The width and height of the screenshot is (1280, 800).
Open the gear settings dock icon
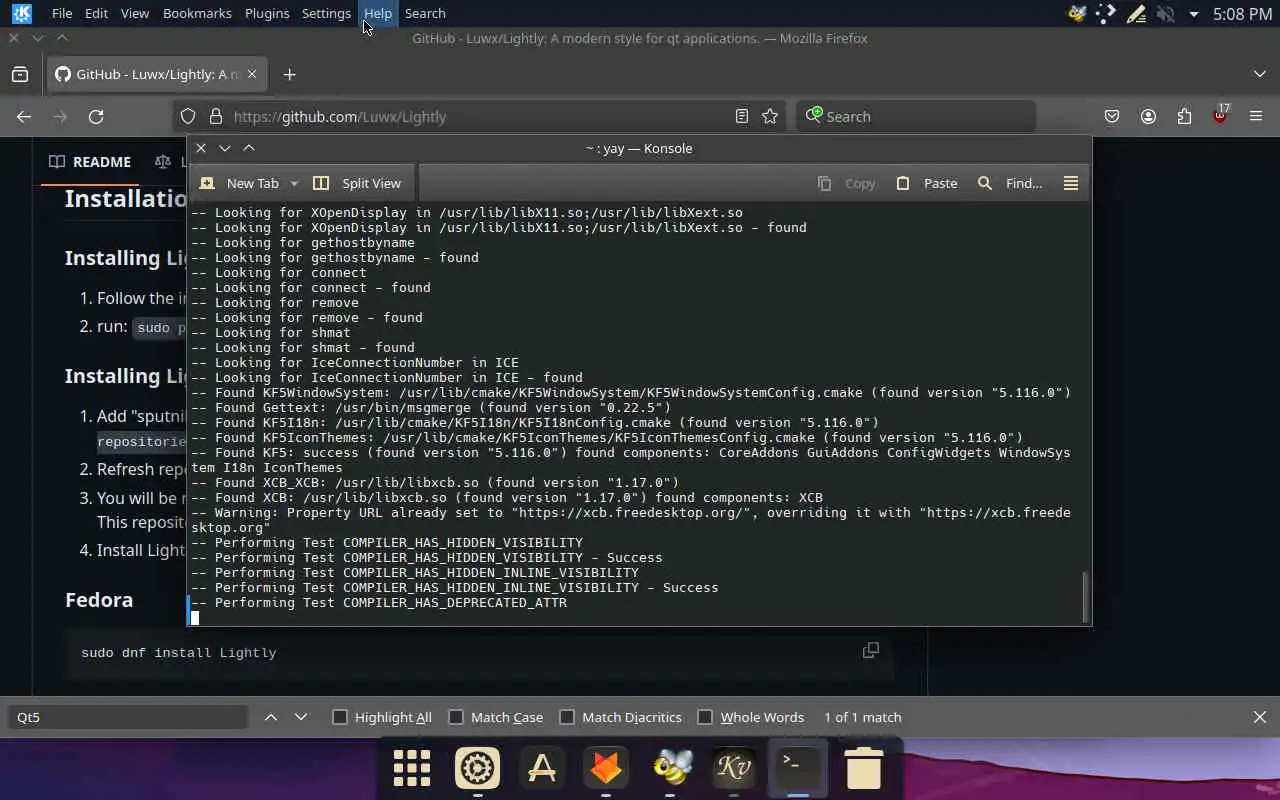477,768
